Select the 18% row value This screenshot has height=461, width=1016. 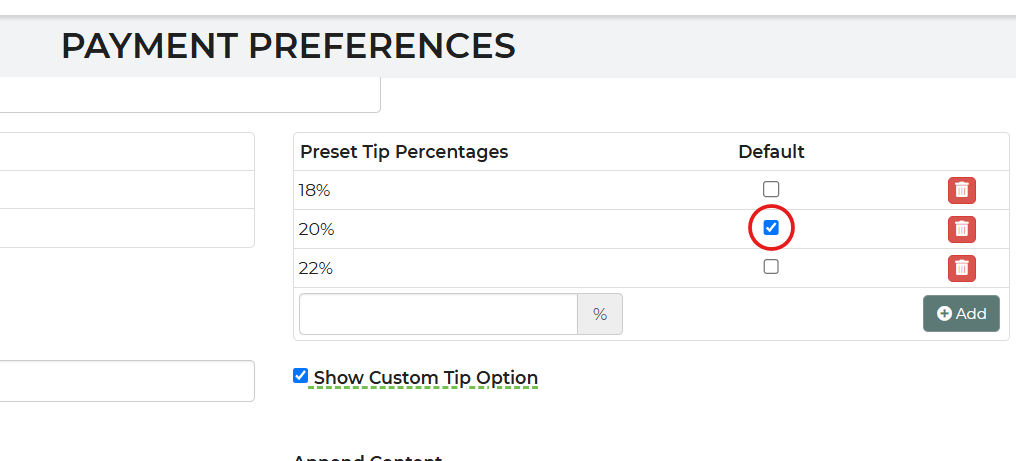click(x=314, y=191)
